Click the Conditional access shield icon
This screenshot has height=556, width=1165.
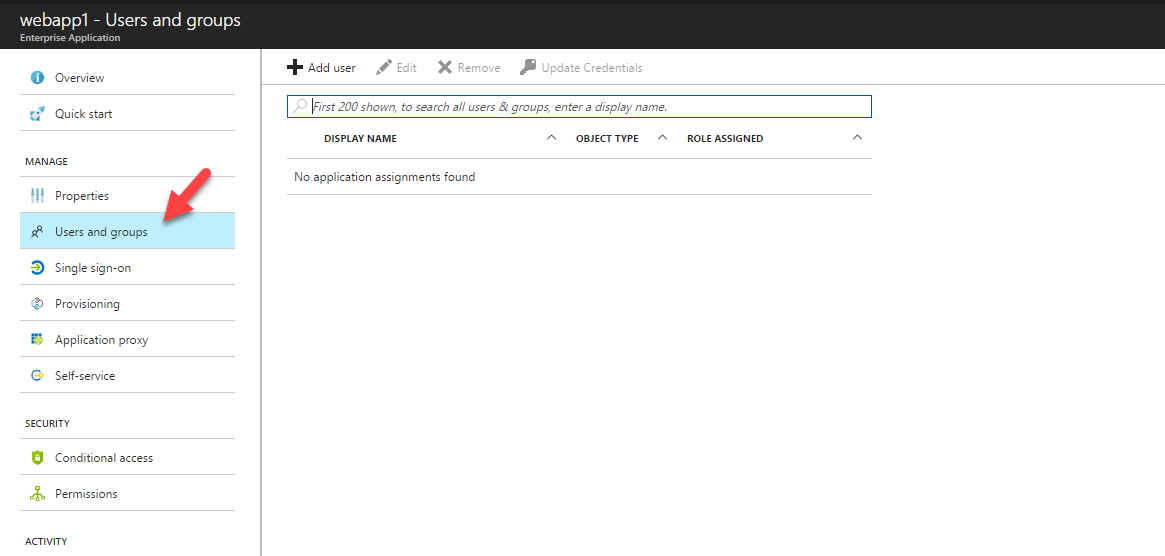point(37,457)
